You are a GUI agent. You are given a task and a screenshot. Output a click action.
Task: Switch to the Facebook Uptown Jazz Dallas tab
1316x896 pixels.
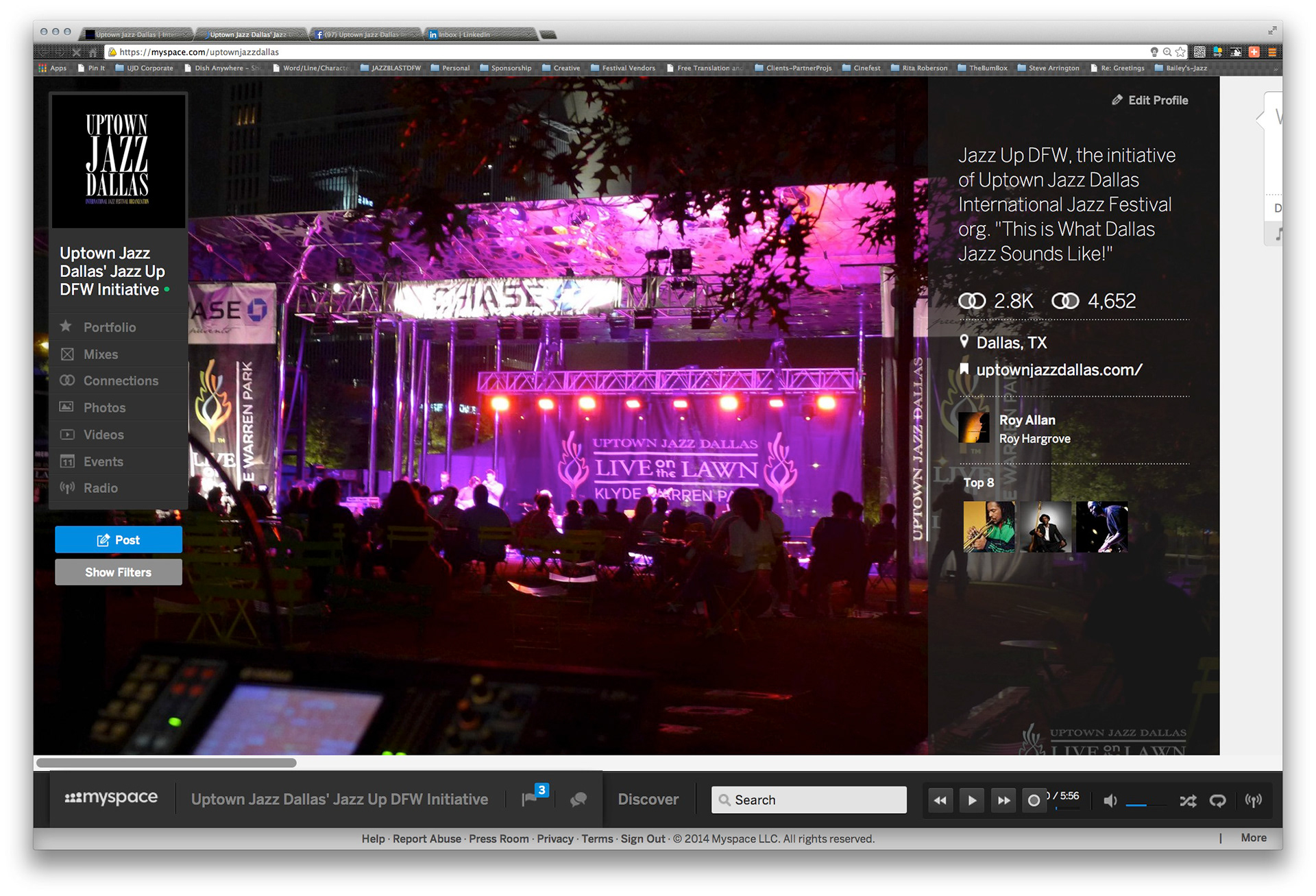pyautogui.click(x=367, y=34)
